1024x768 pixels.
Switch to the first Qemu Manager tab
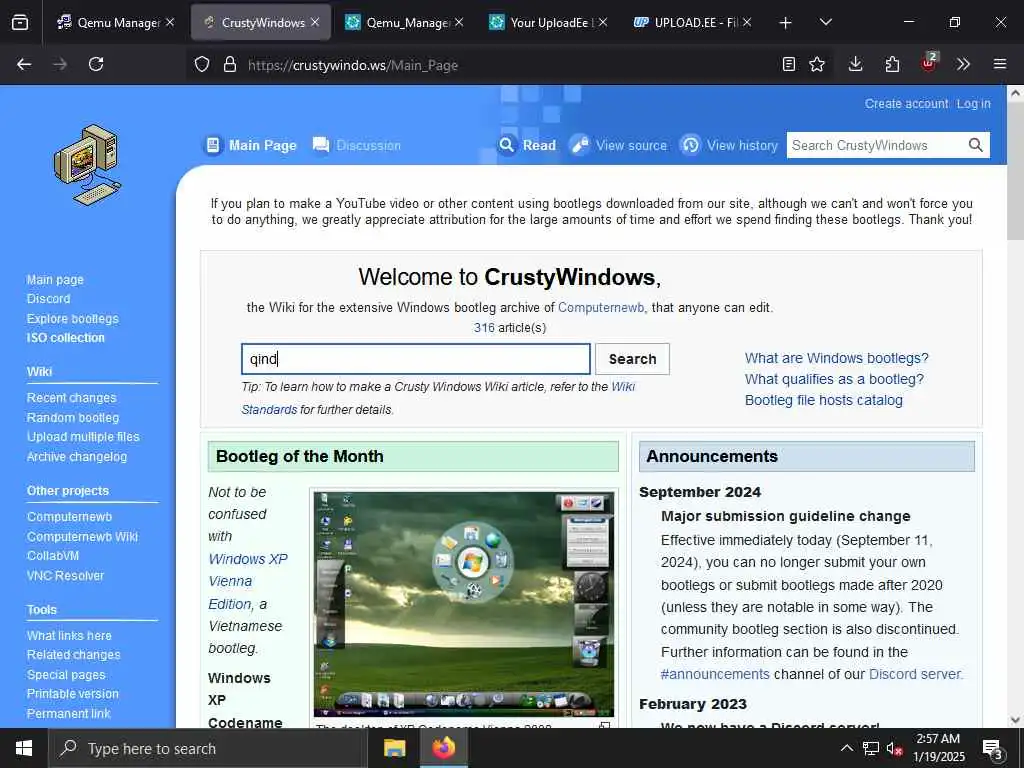pyautogui.click(x=118, y=22)
